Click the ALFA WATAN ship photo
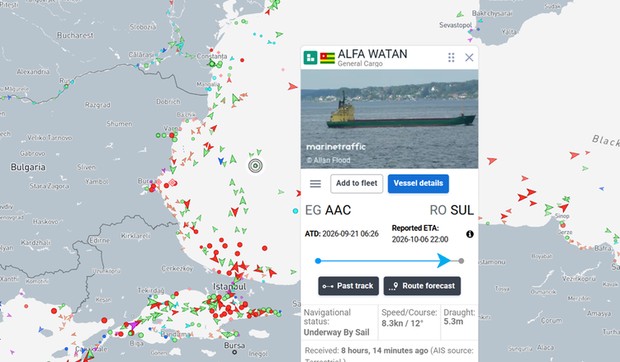Image resolution: width=620 pixels, height=362 pixels. 389,119
